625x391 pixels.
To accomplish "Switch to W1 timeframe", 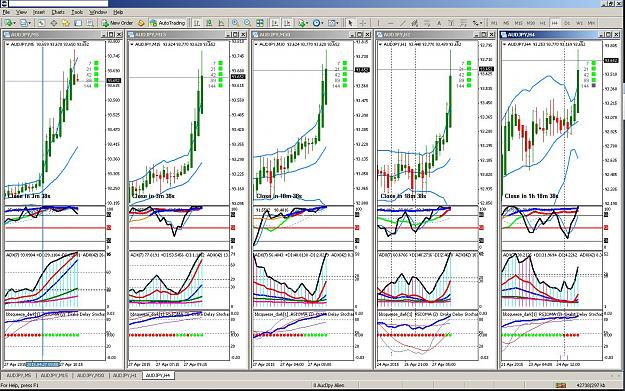I will click(579, 23).
